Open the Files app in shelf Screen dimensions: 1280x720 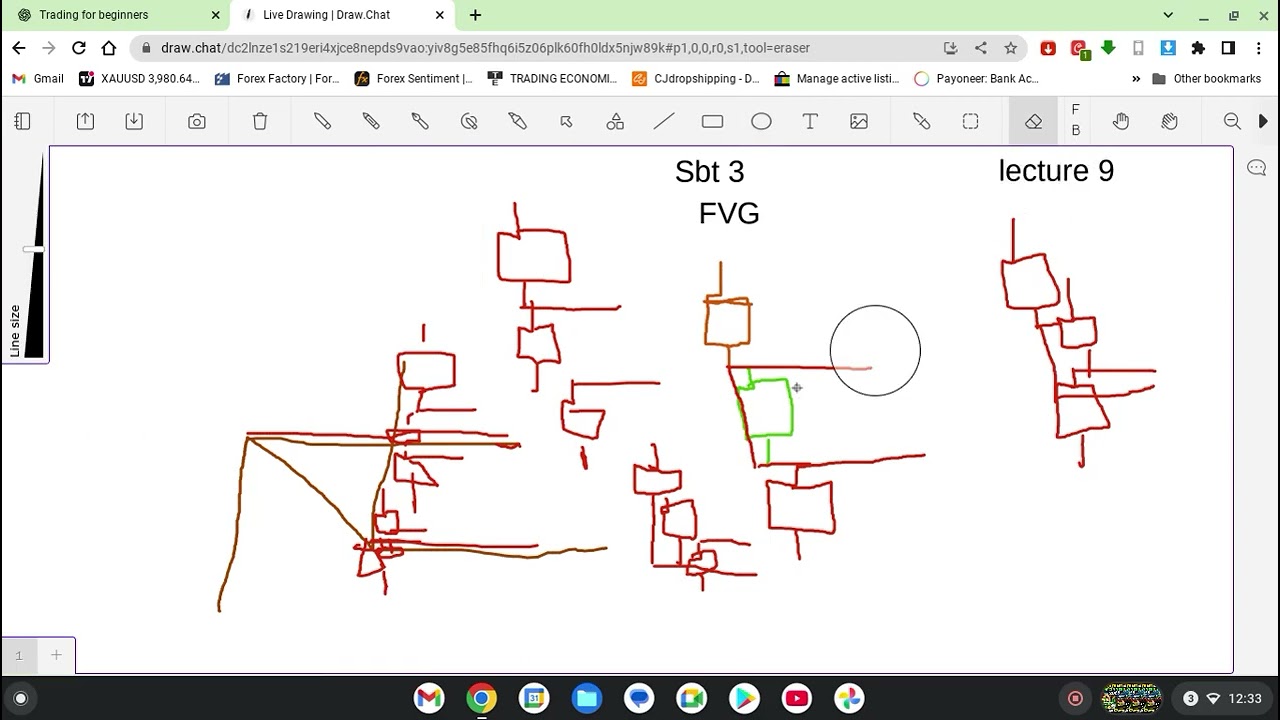[x=586, y=698]
